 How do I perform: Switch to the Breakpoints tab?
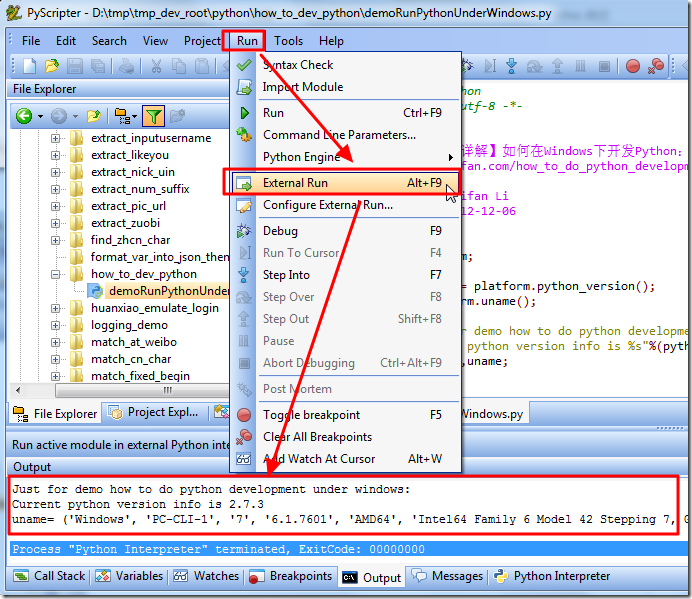point(292,576)
